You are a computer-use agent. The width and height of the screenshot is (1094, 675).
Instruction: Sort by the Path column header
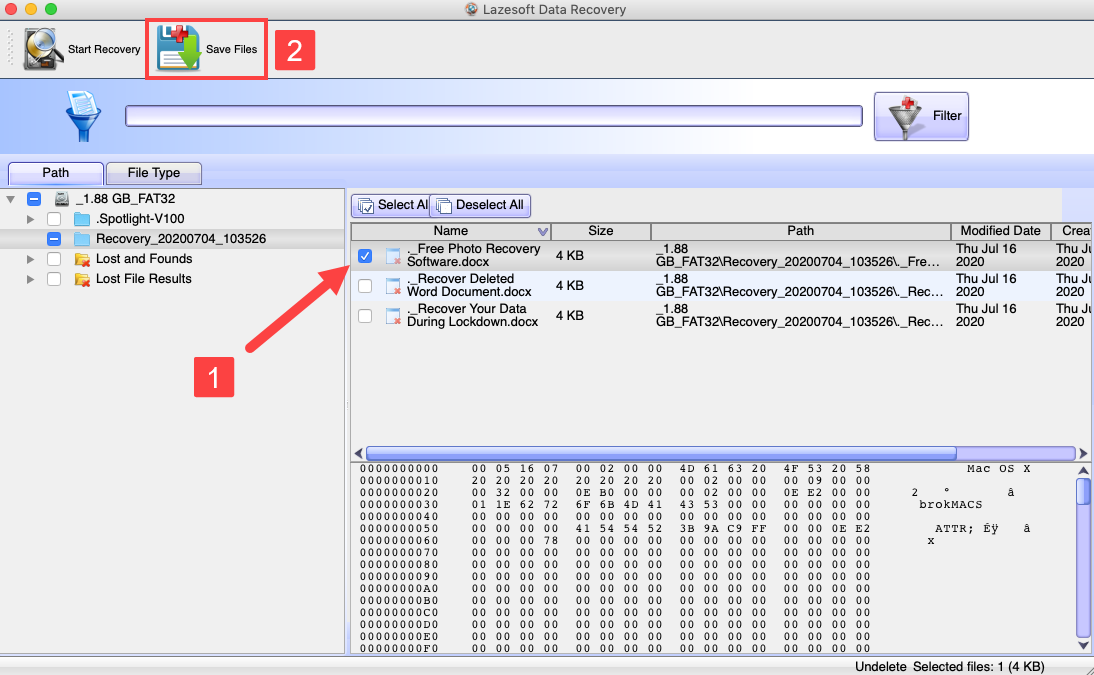pos(800,231)
